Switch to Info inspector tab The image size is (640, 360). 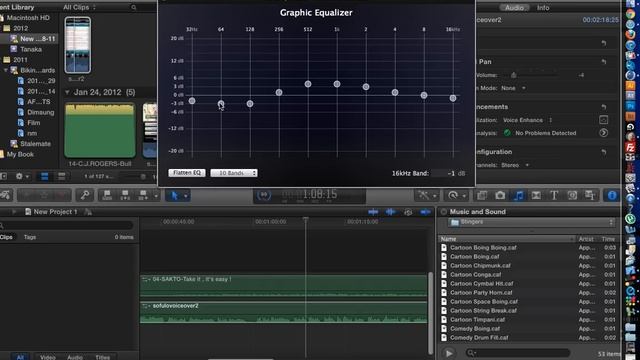point(543,8)
